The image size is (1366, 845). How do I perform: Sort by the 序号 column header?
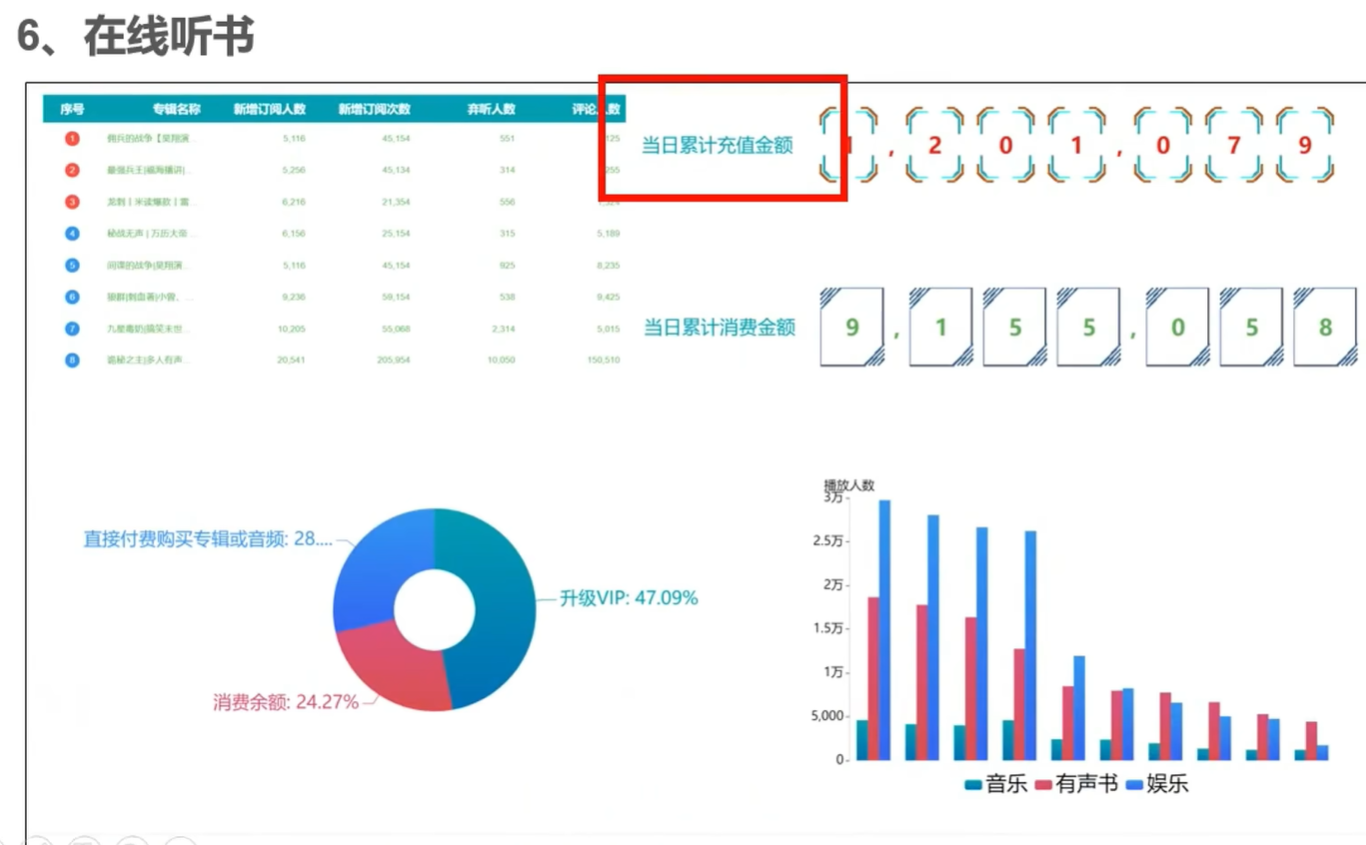(x=72, y=109)
